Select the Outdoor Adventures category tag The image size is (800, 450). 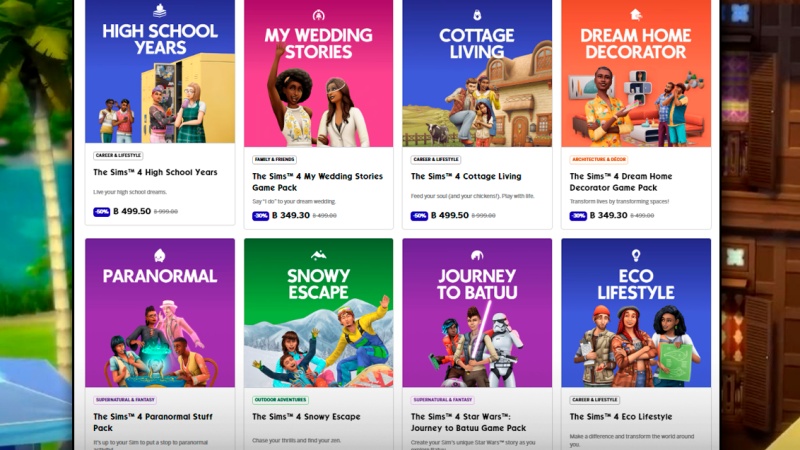point(280,400)
